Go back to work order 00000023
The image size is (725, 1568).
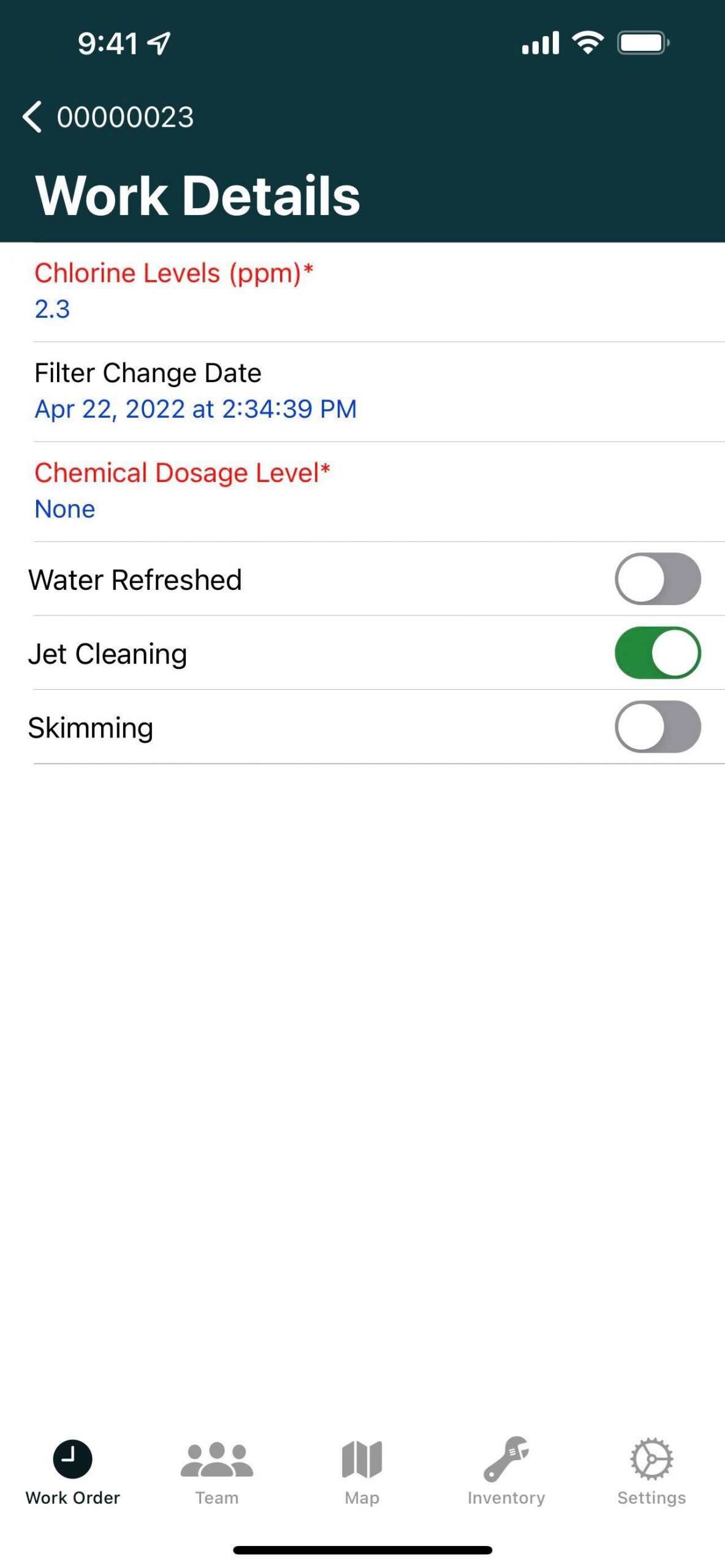click(126, 116)
